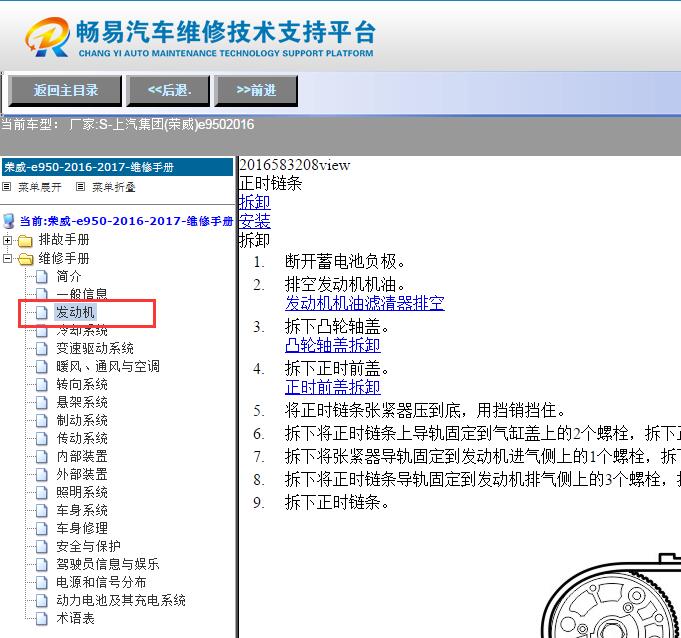Open the 发动机 chapter
Screen dimensions: 681x638
(x=75, y=312)
